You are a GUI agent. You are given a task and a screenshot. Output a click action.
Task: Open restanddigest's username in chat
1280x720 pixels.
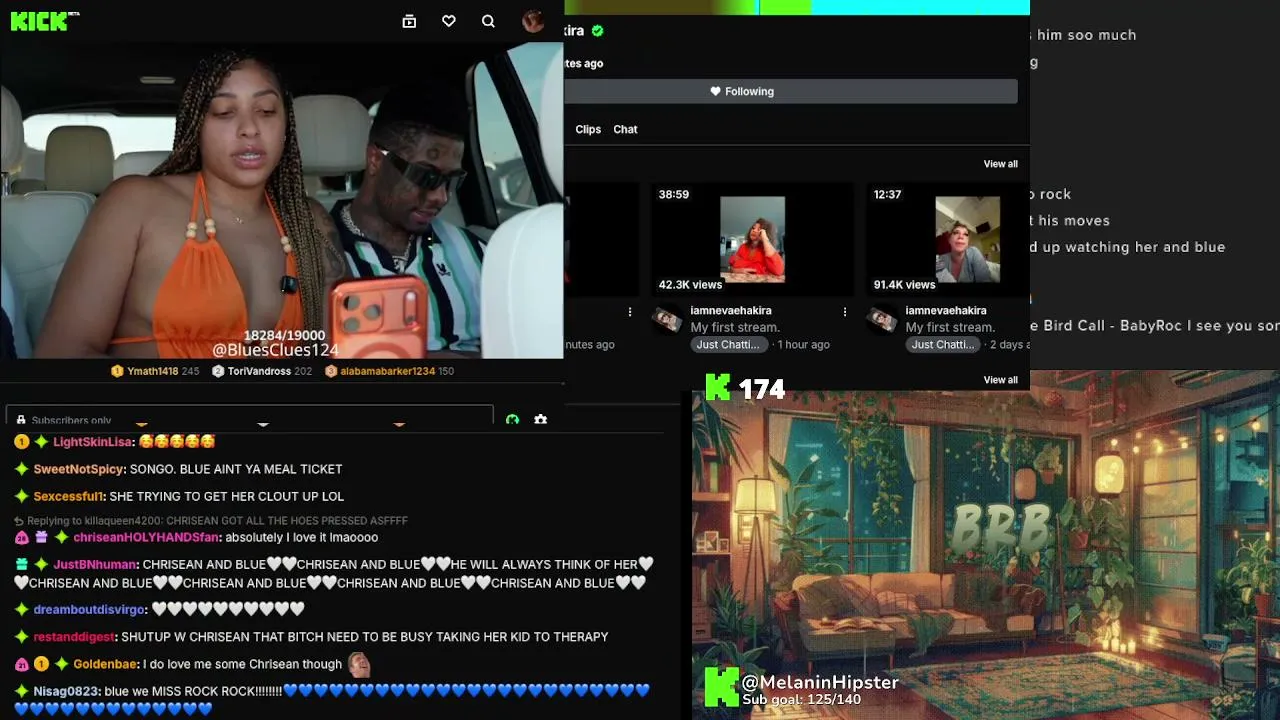(75, 637)
